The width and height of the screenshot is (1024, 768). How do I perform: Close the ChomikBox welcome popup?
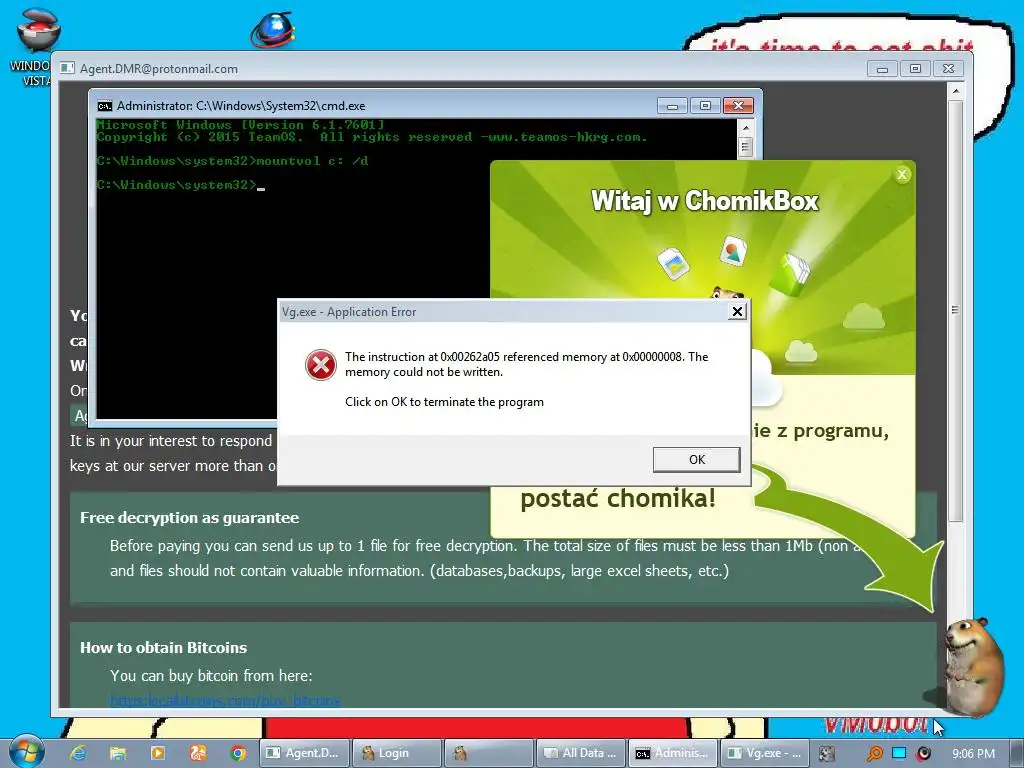pos(902,174)
